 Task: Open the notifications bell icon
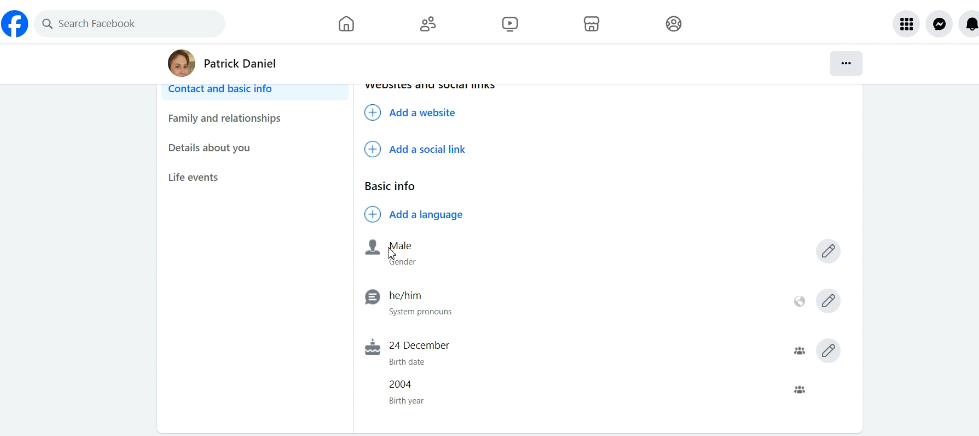coord(970,24)
